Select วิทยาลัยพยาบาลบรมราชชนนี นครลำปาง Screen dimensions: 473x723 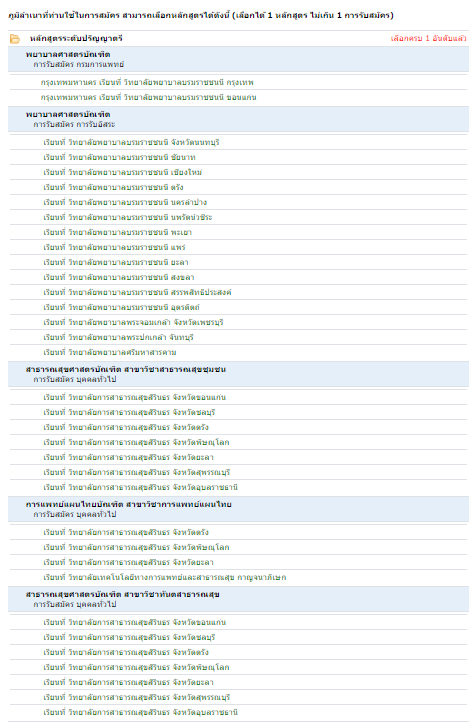(125, 202)
